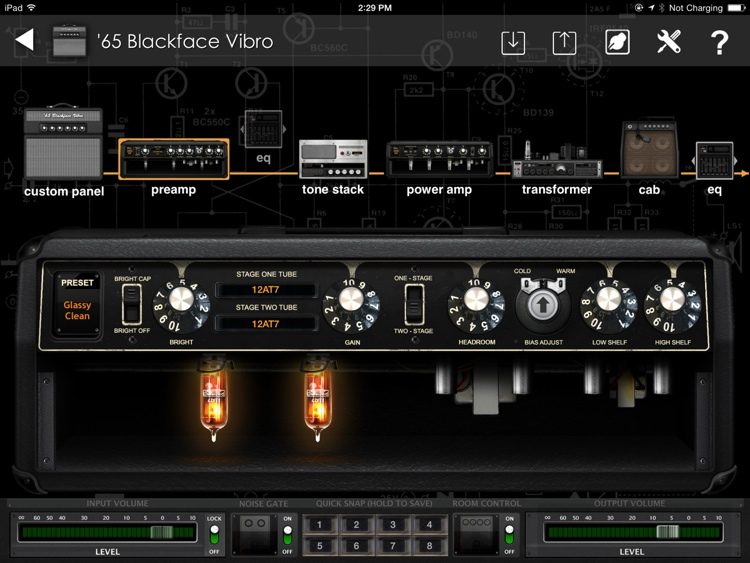Select quick snap slot 4
This screenshot has height=563, width=750.
click(x=430, y=525)
